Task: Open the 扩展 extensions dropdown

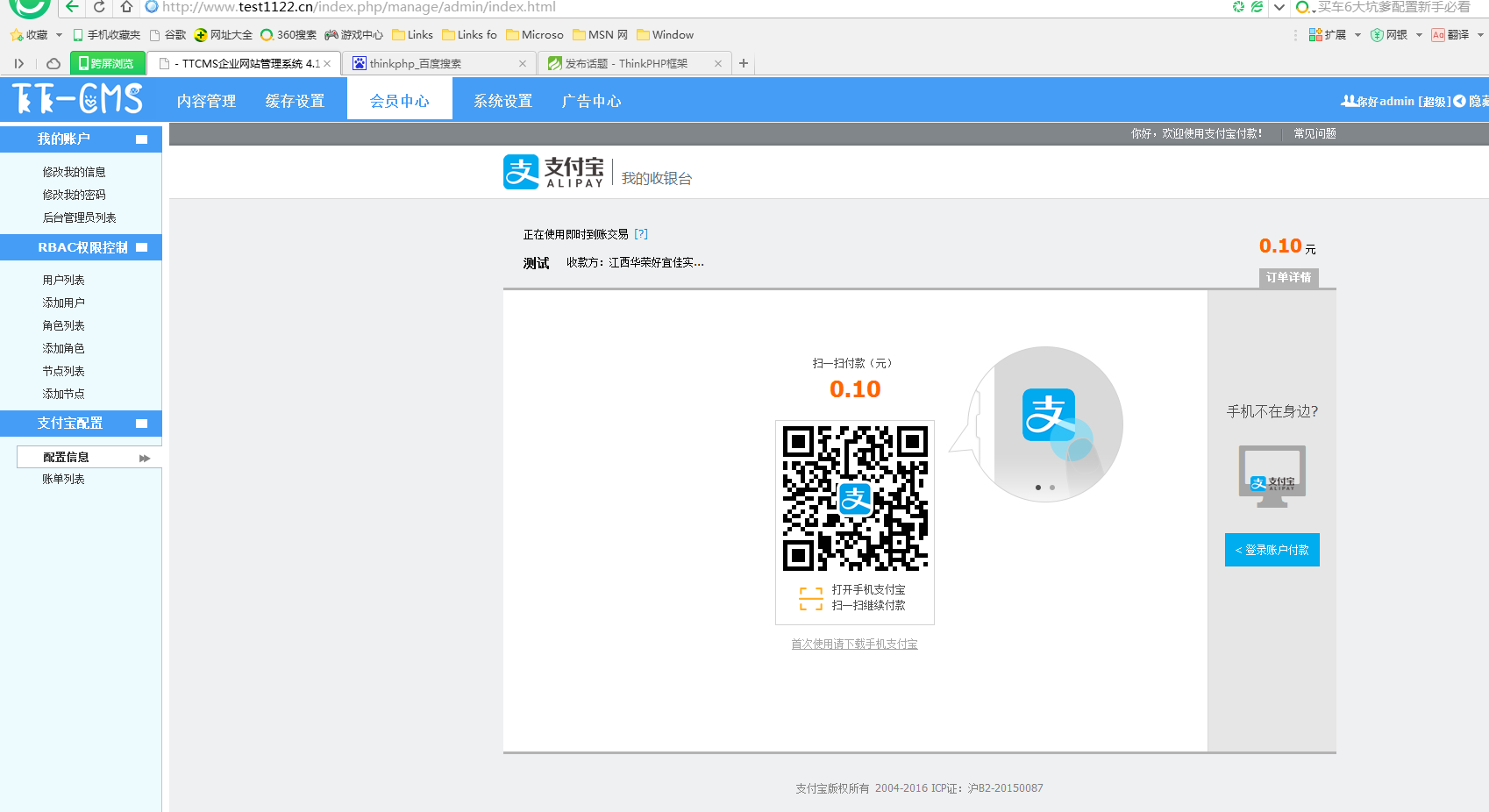Action: (1357, 35)
